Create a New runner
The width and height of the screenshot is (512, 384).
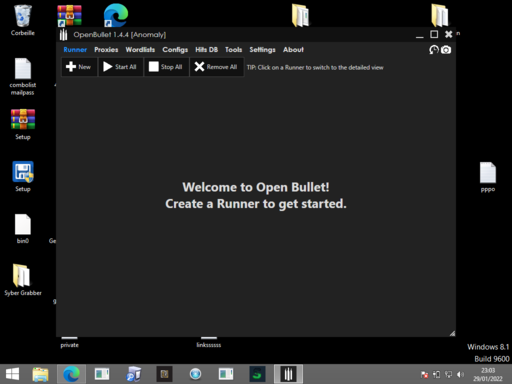click(x=79, y=67)
